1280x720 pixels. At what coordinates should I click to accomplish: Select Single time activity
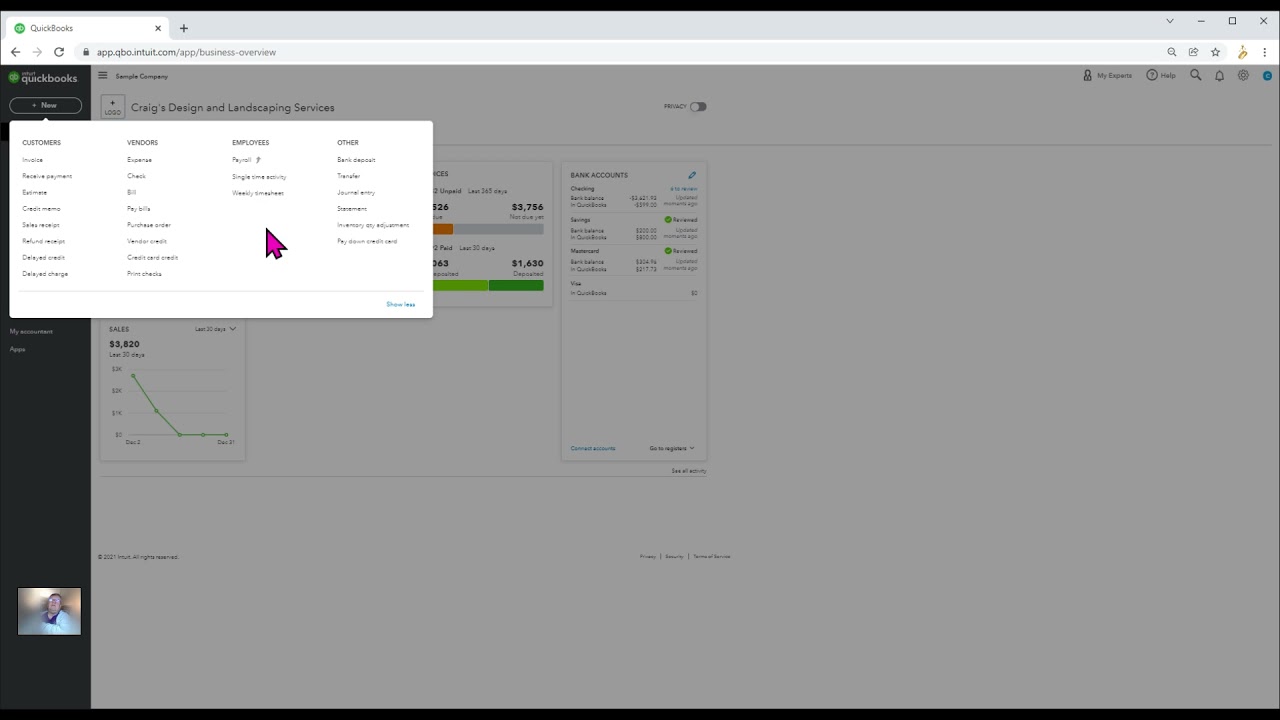pos(259,177)
